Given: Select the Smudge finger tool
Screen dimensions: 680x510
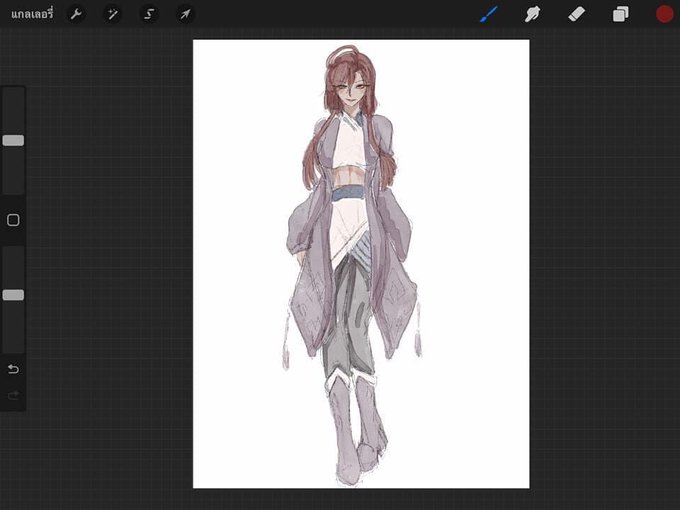Looking at the screenshot, I should tap(533, 14).
